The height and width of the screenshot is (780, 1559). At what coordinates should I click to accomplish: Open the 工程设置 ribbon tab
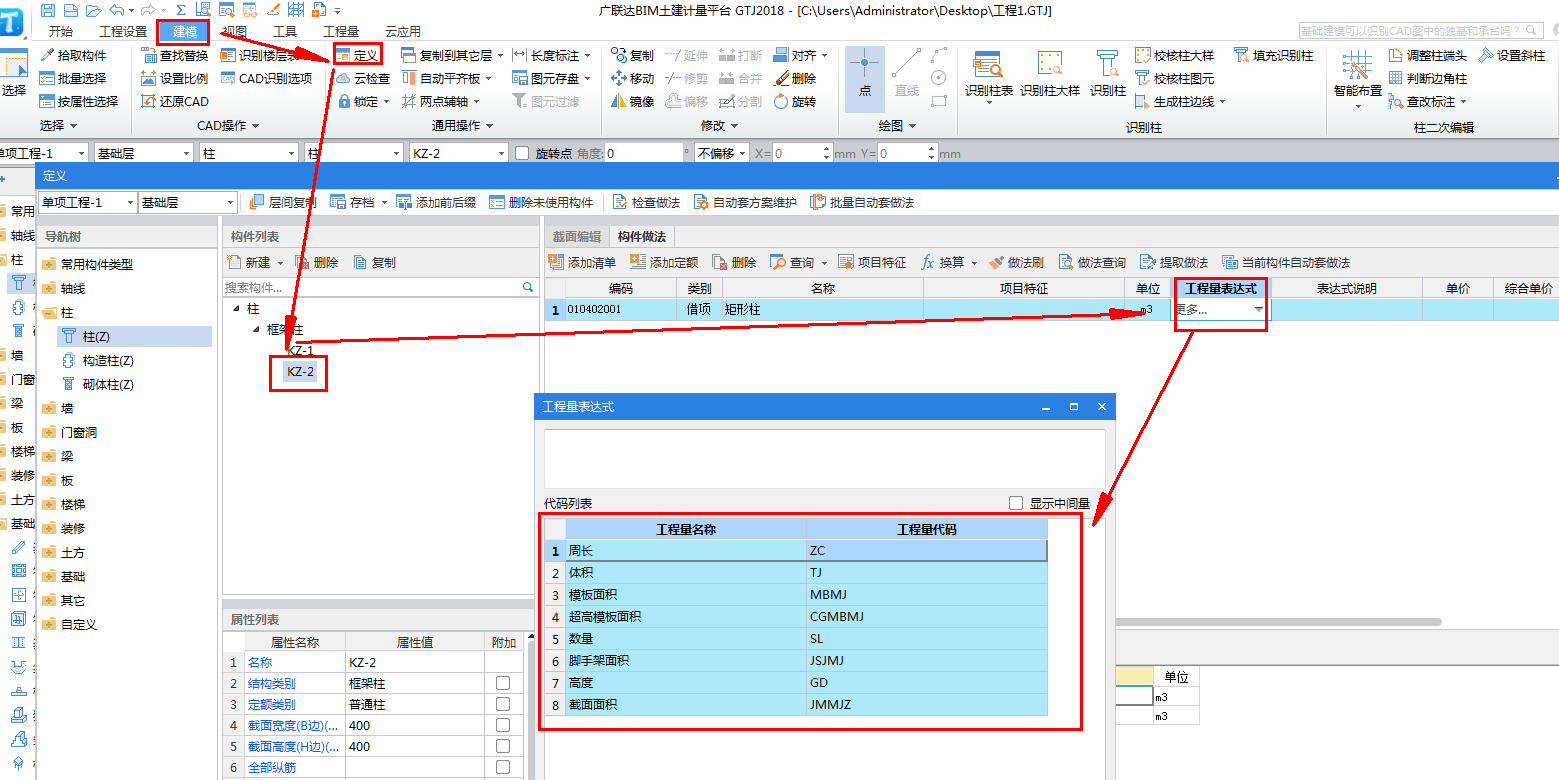coord(123,32)
